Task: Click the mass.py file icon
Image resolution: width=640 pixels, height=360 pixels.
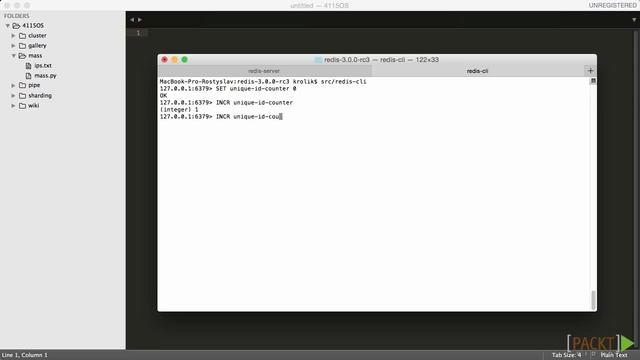Action: [x=29, y=76]
